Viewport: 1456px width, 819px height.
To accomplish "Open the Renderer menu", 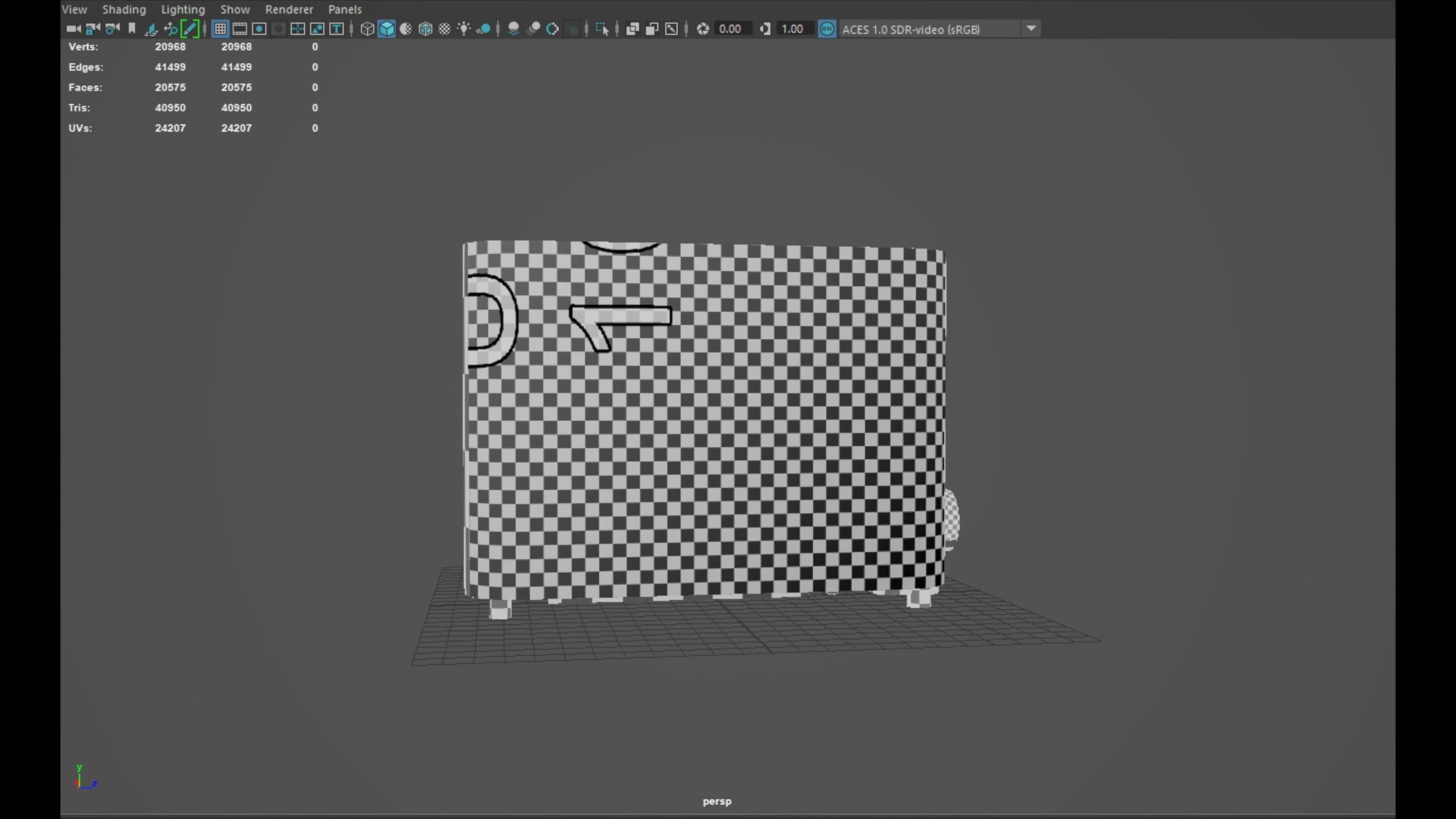I will [289, 9].
